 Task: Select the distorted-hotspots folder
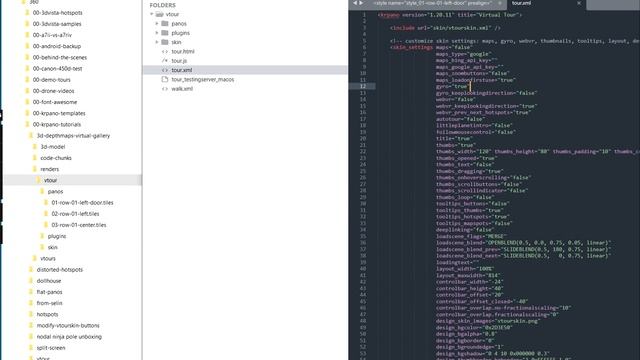[60, 270]
